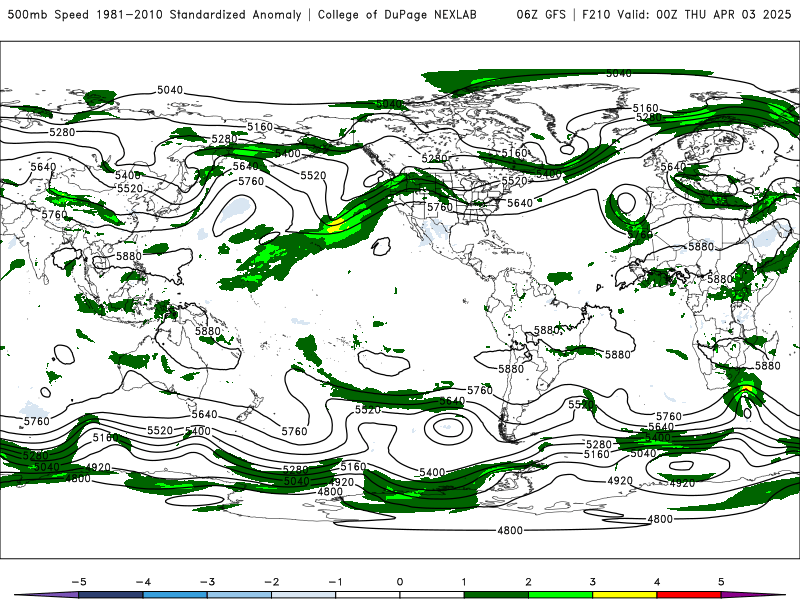The image size is (800, 600).
Task: Select the pale blue colorbar segment between -2 and -1
Action: coord(304,595)
